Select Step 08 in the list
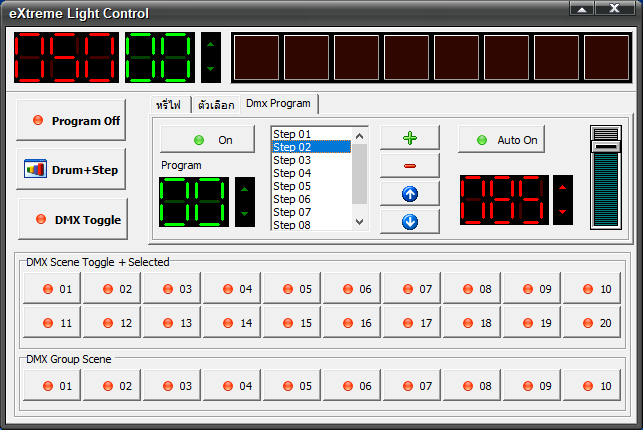This screenshot has height=430, width=643. pyautogui.click(x=311, y=225)
